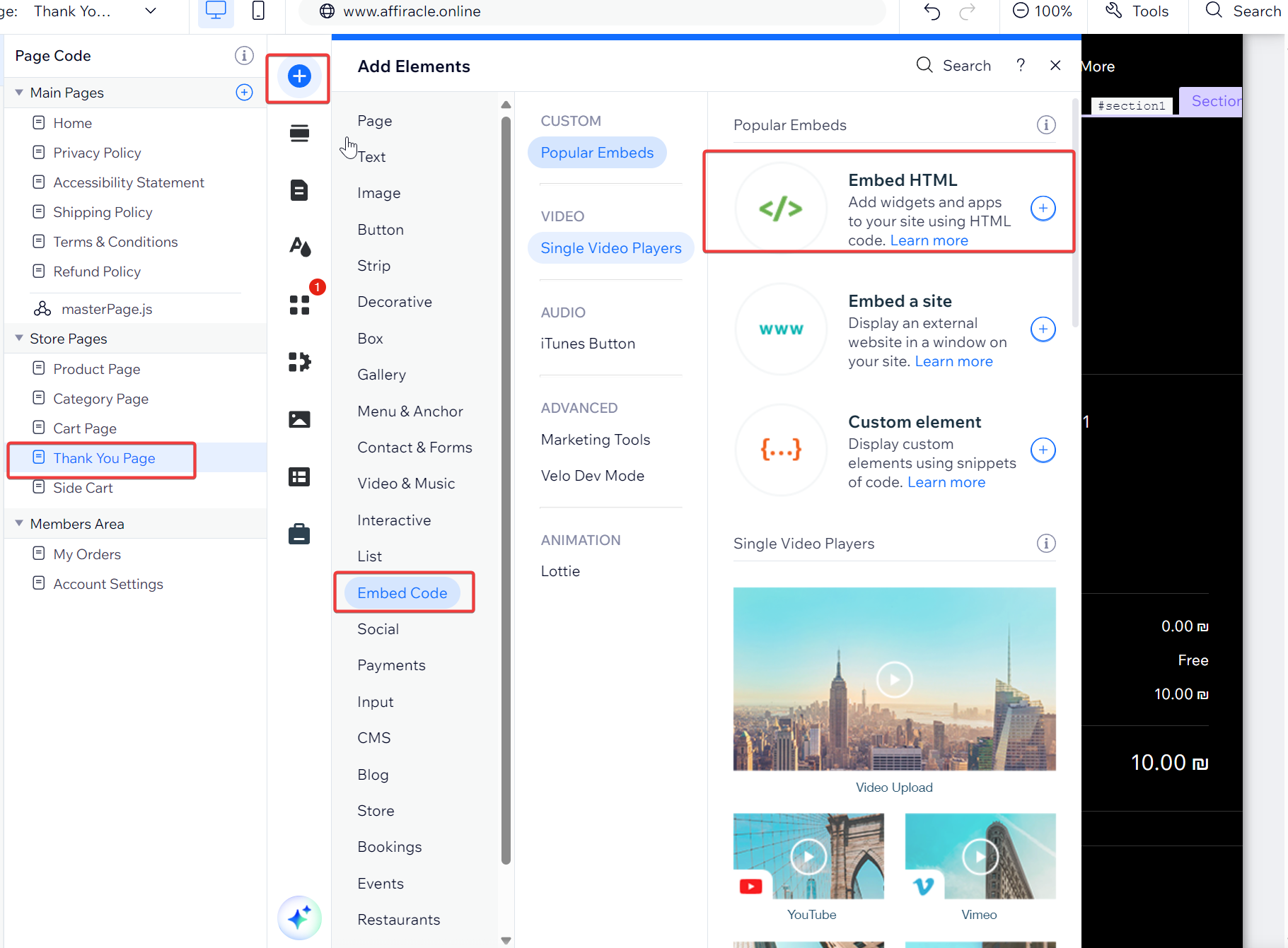This screenshot has height=948, width=1288.
Task: Switch to mobile view icon
Action: [x=258, y=11]
